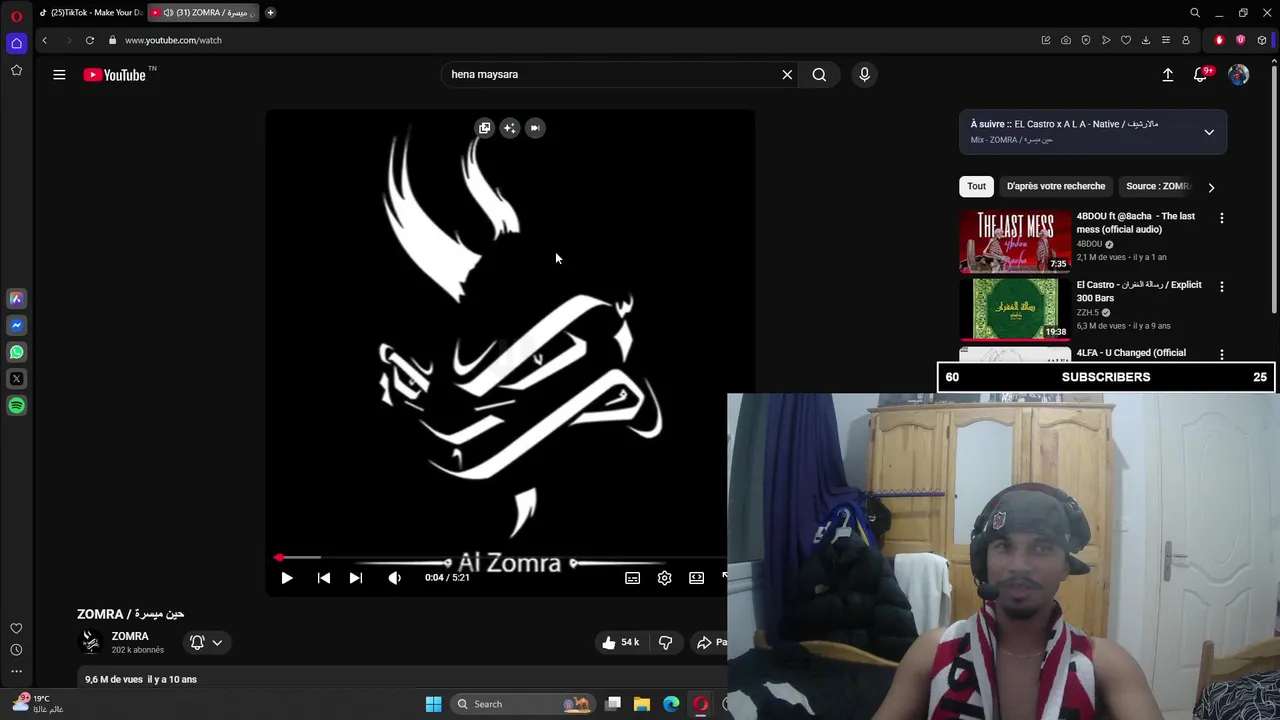Clear the search box text with the X
The height and width of the screenshot is (720, 1280).
click(x=787, y=74)
